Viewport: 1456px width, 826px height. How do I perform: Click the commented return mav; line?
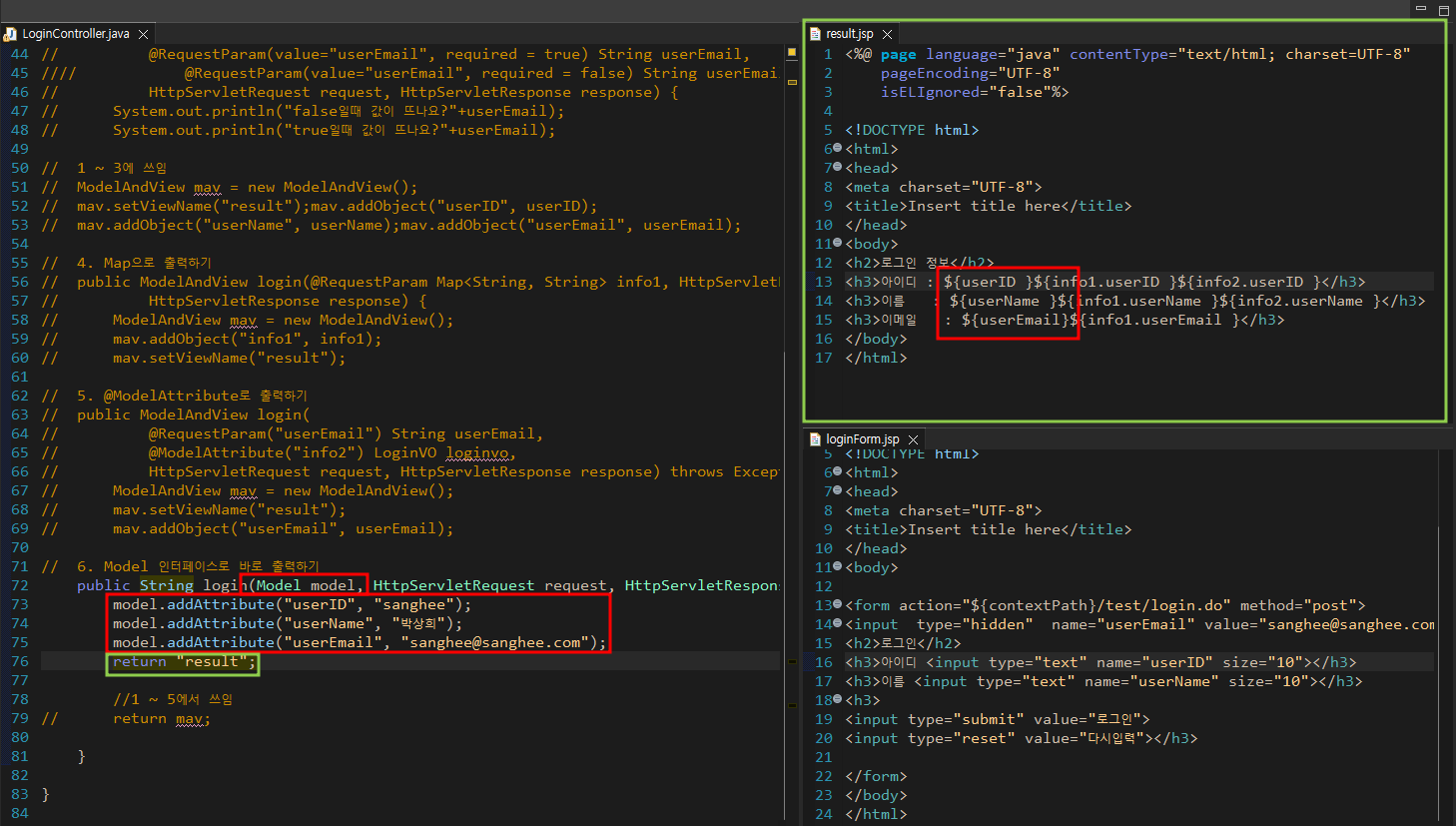pyautogui.click(x=162, y=718)
